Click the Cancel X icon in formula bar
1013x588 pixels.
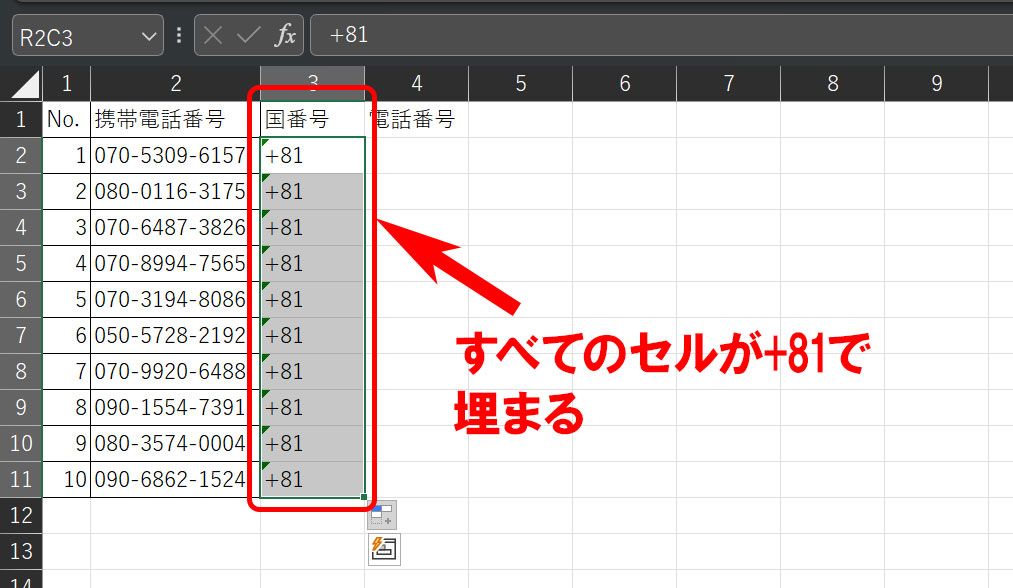click(x=213, y=35)
